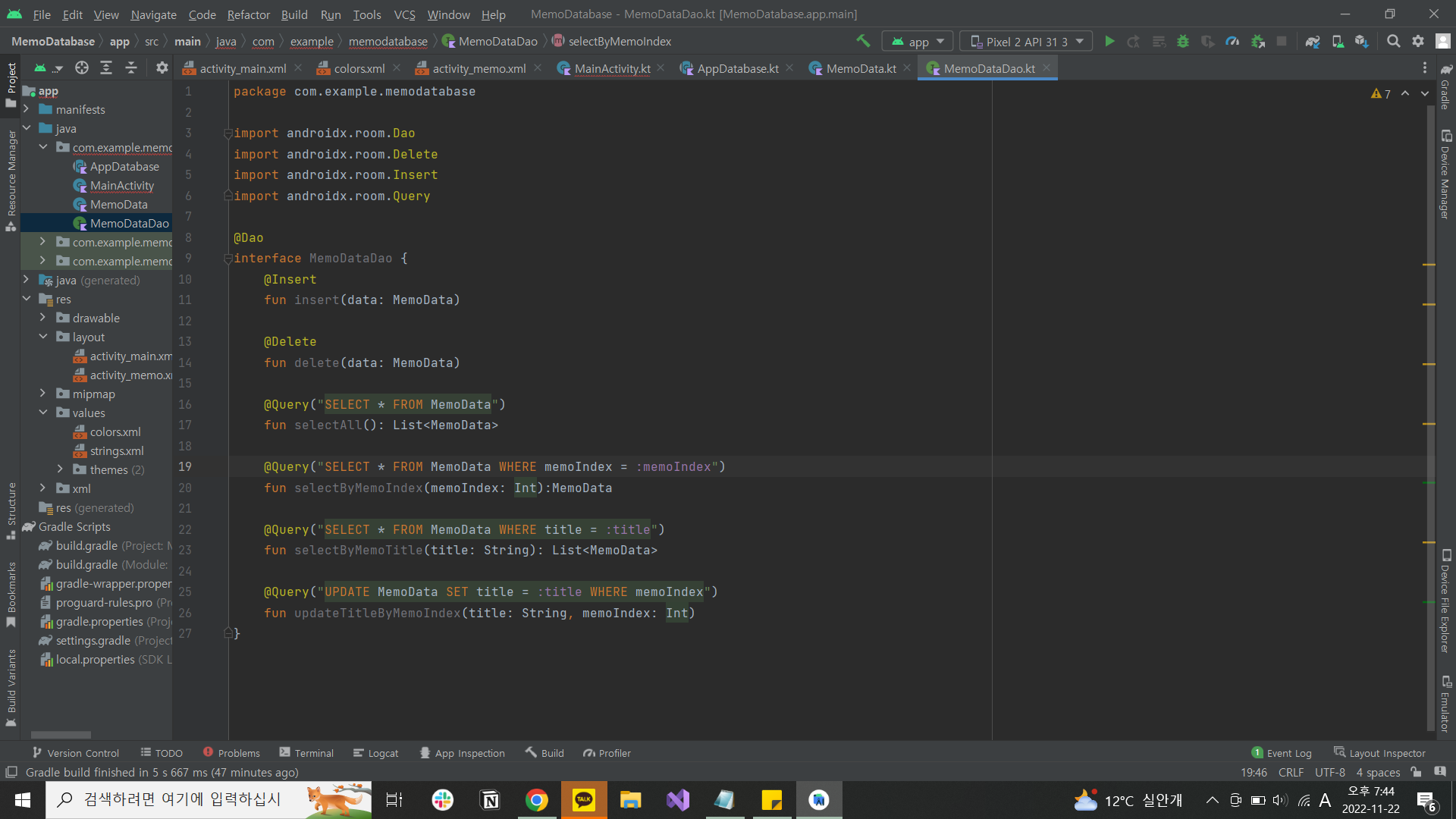This screenshot has width=1456, height=819.
Task: Click the Windows taskbar search box
Action: click(x=209, y=800)
